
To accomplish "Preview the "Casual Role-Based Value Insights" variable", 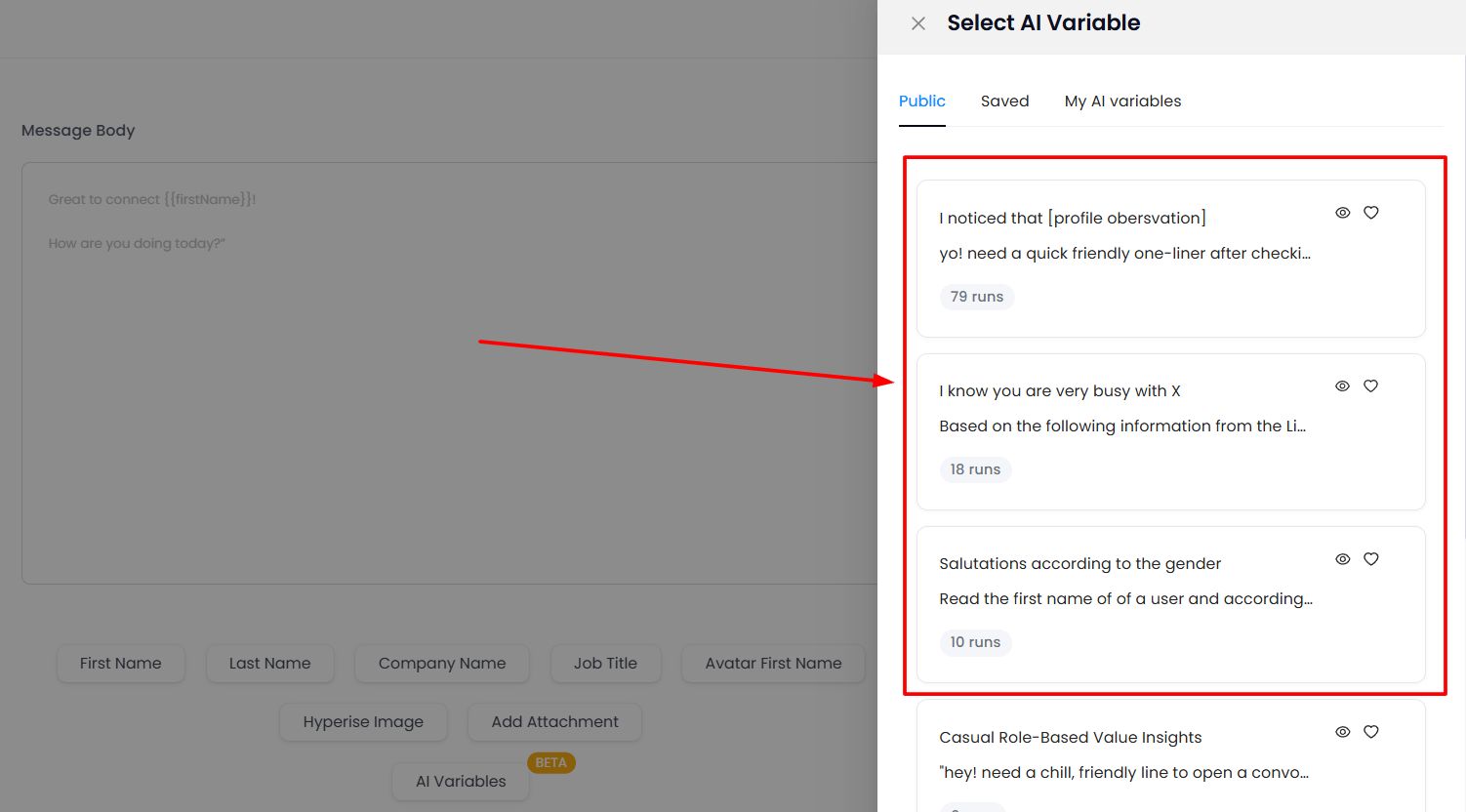I will [1342, 731].
